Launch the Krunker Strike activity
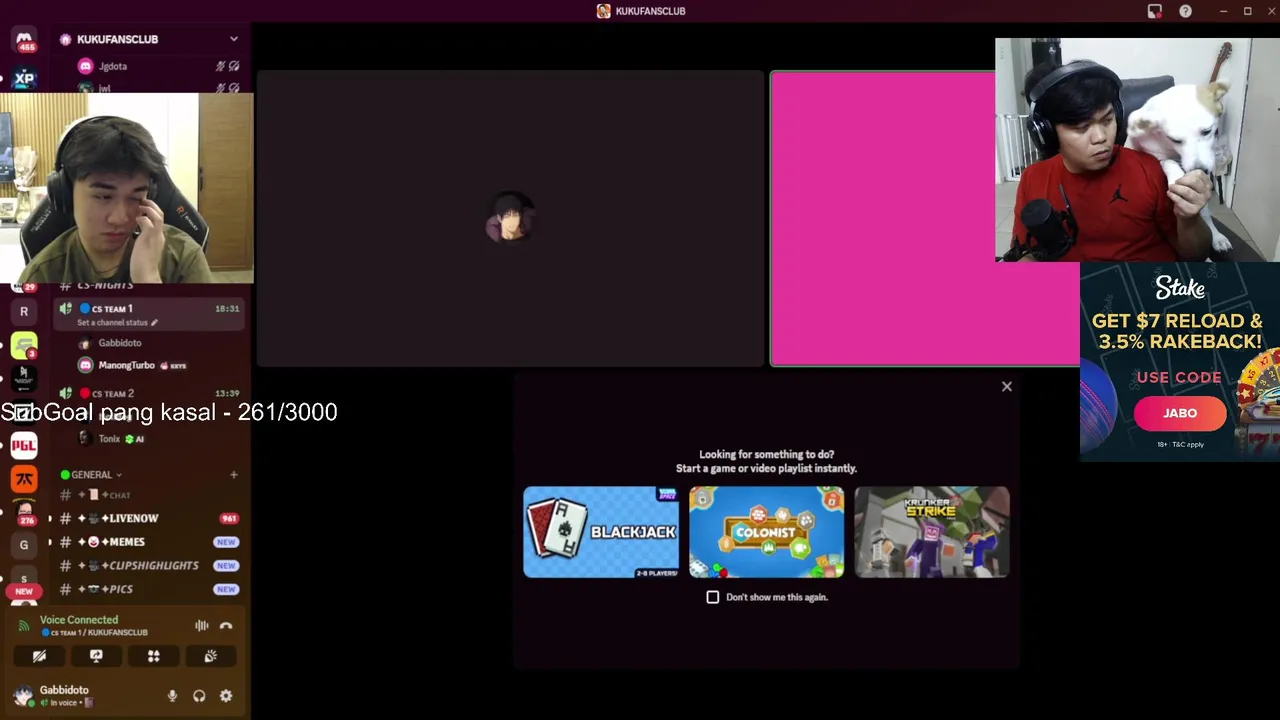Screen dimensions: 1280x720 [x=932, y=532]
